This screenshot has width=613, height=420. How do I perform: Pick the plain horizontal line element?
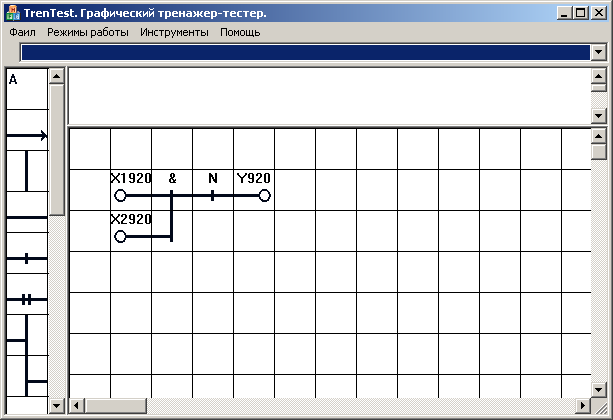[x=27, y=212]
